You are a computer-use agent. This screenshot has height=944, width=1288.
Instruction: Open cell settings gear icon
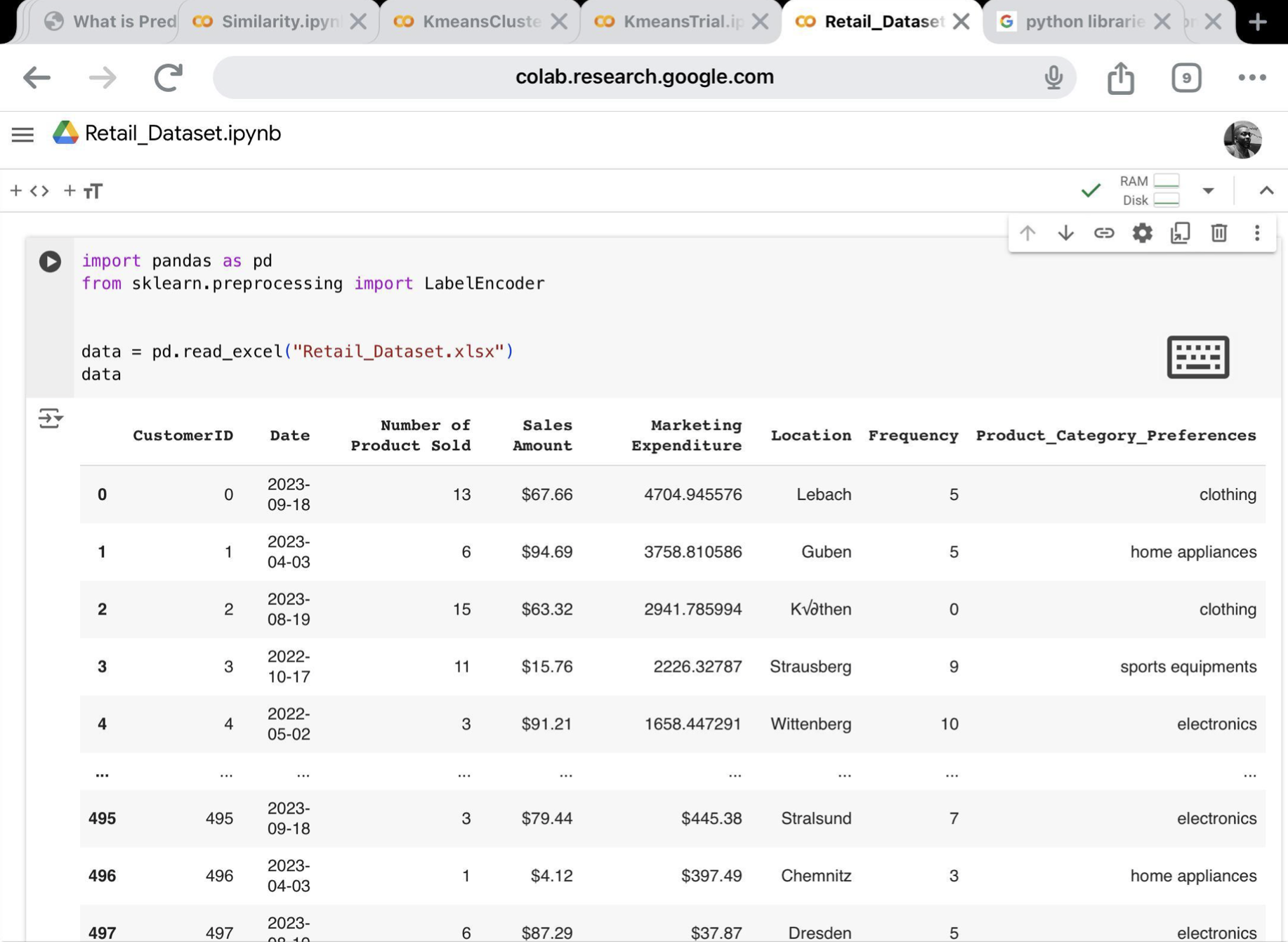1143,233
